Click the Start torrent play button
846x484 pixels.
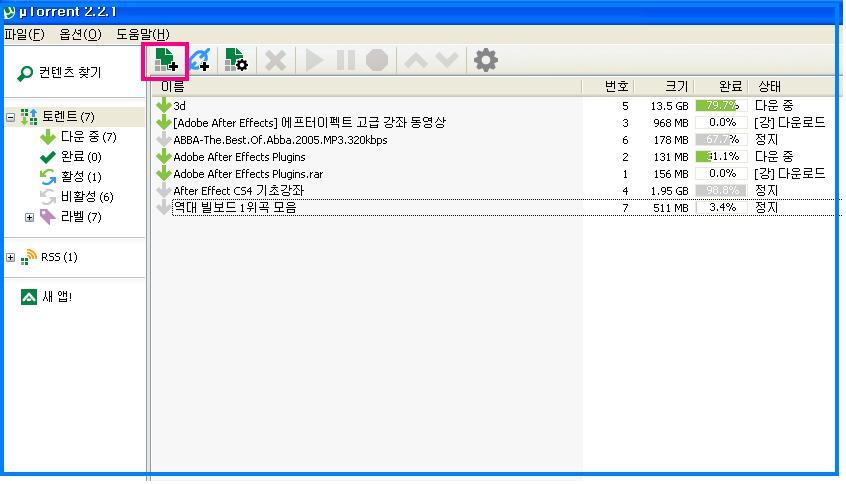[314, 60]
